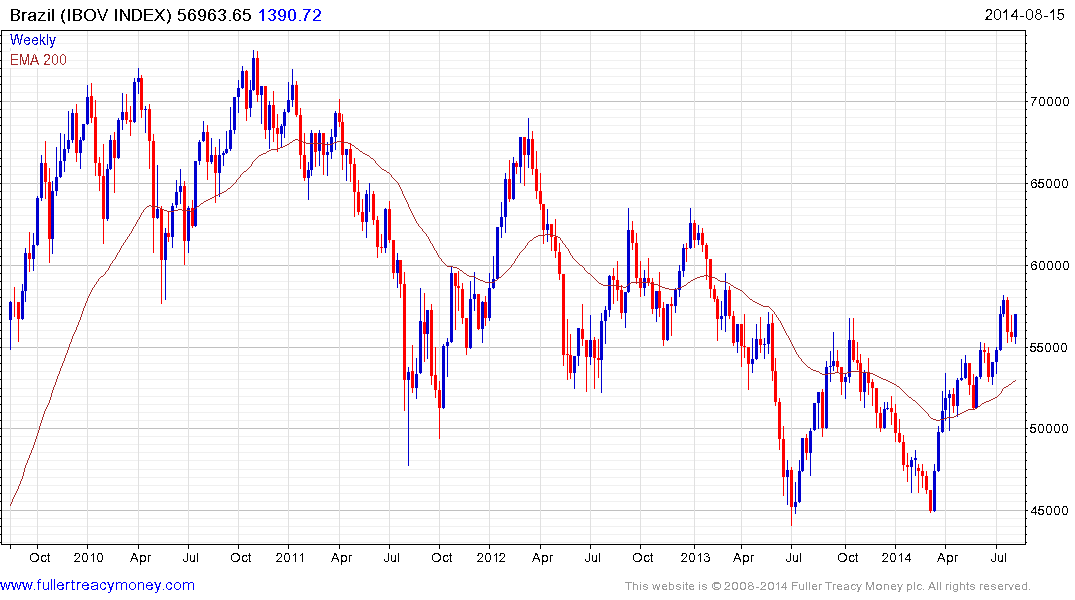Click the 2011 year label on time axis

pos(289,557)
